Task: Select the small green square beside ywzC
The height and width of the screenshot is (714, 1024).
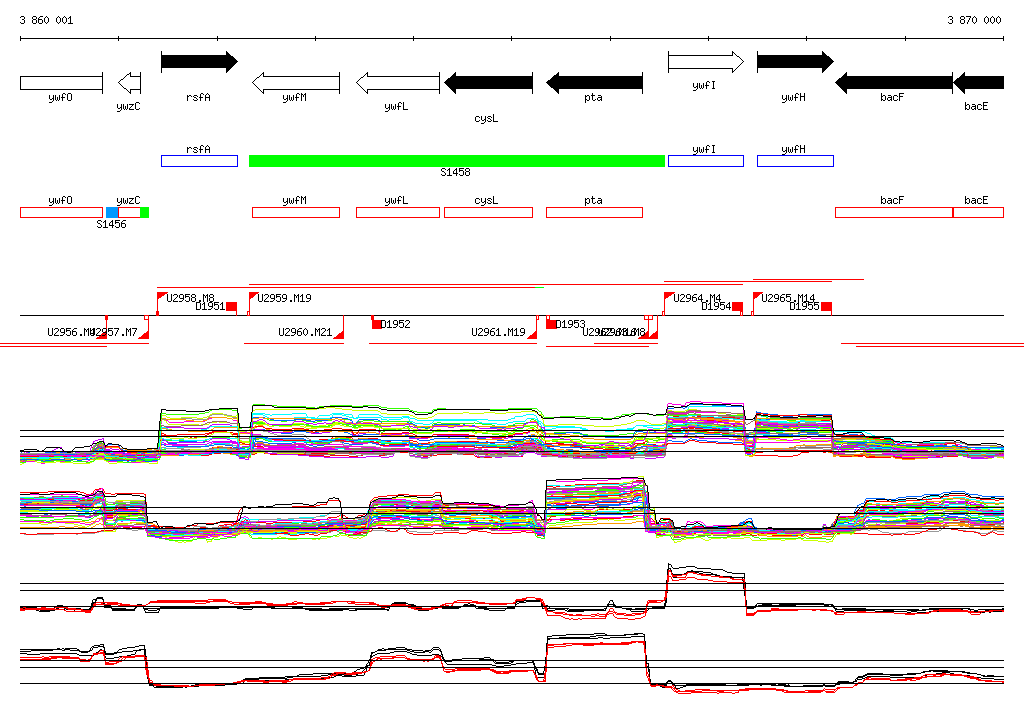Action: (x=144, y=212)
